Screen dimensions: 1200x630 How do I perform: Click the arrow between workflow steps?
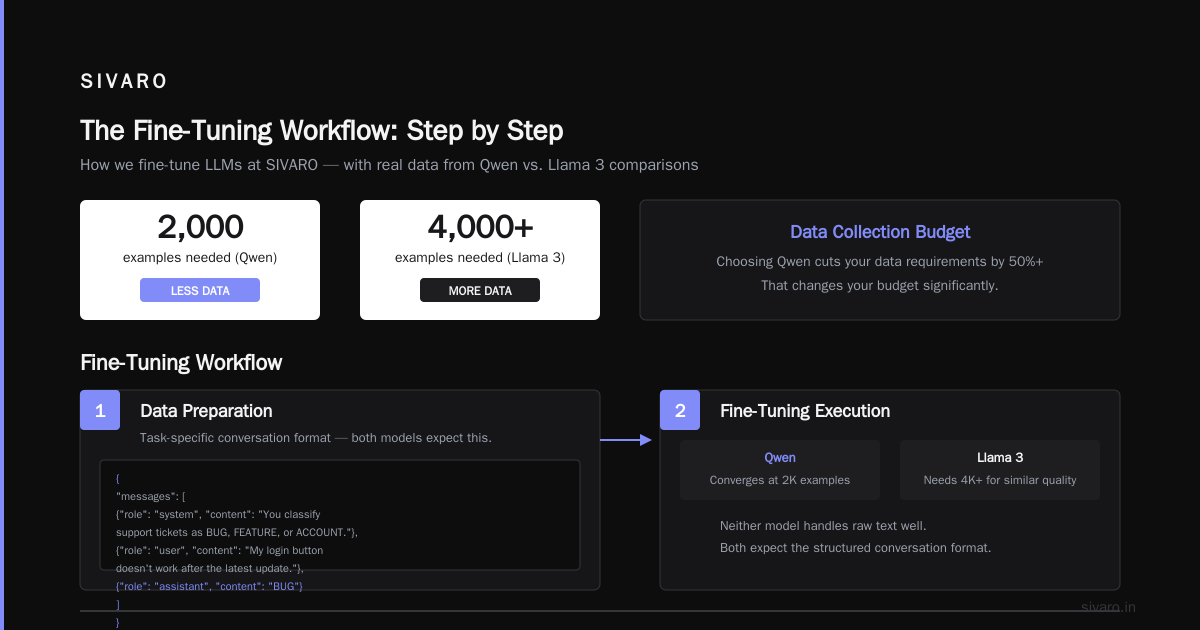pyautogui.click(x=626, y=440)
